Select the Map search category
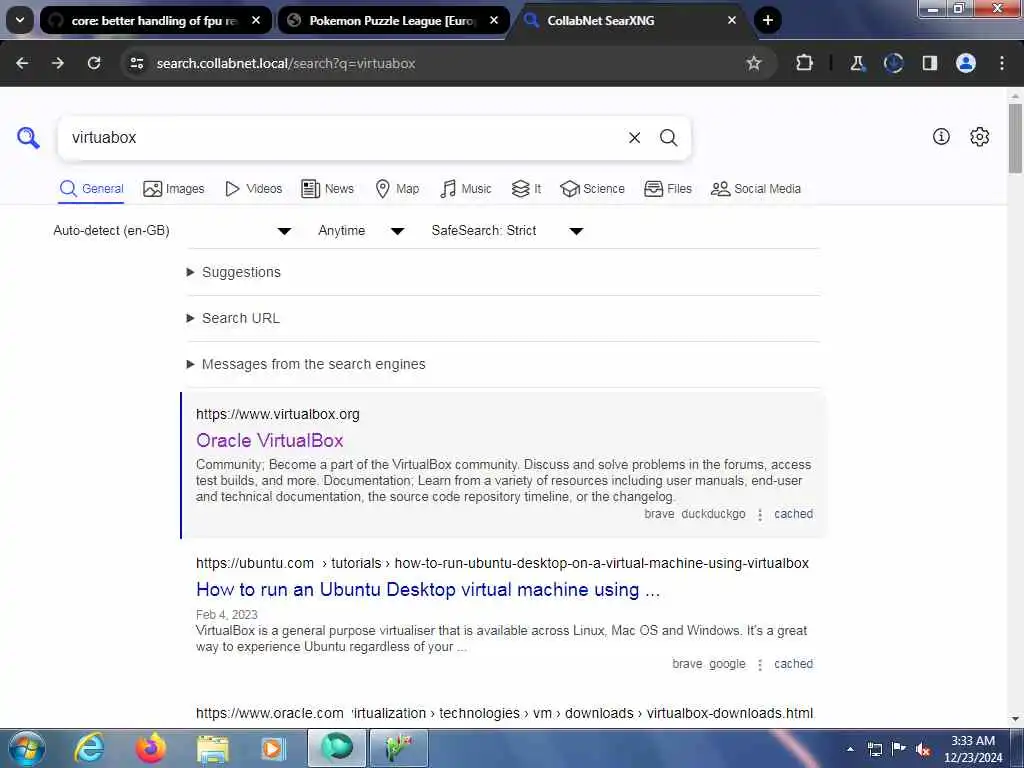The width and height of the screenshot is (1024, 768). point(397,189)
